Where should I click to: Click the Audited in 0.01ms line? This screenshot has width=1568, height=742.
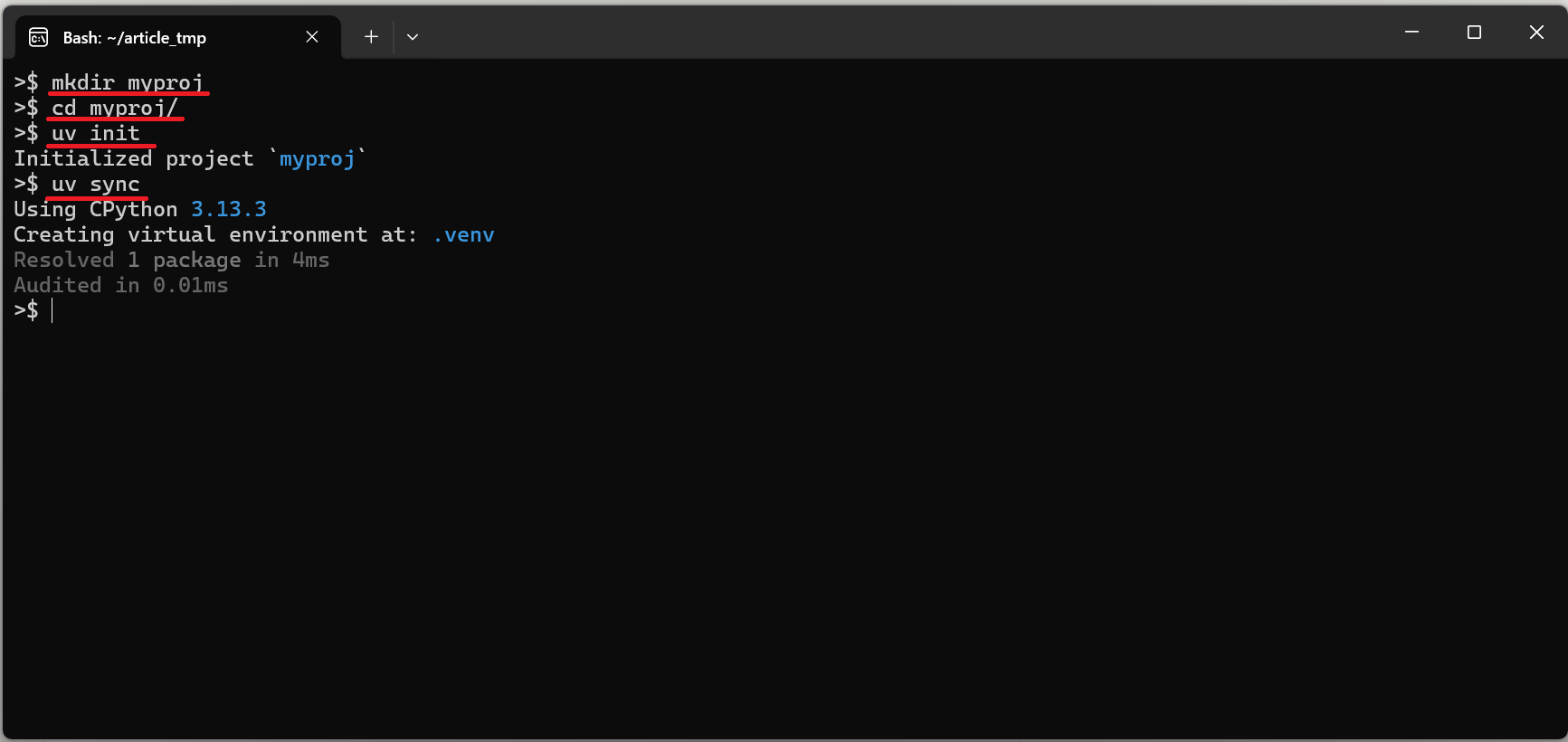pyautogui.click(x=120, y=285)
